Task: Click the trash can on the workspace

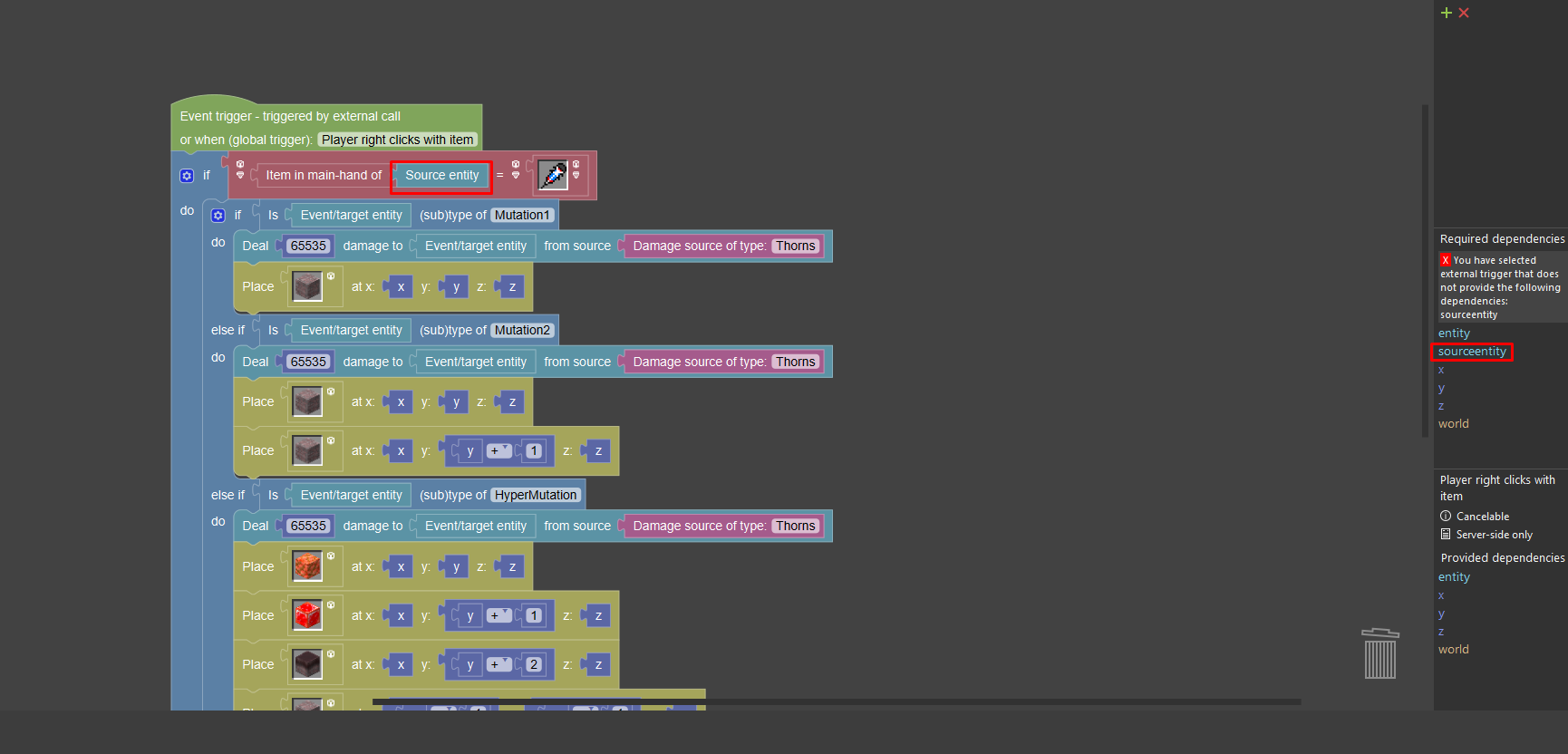Action: (x=1380, y=653)
